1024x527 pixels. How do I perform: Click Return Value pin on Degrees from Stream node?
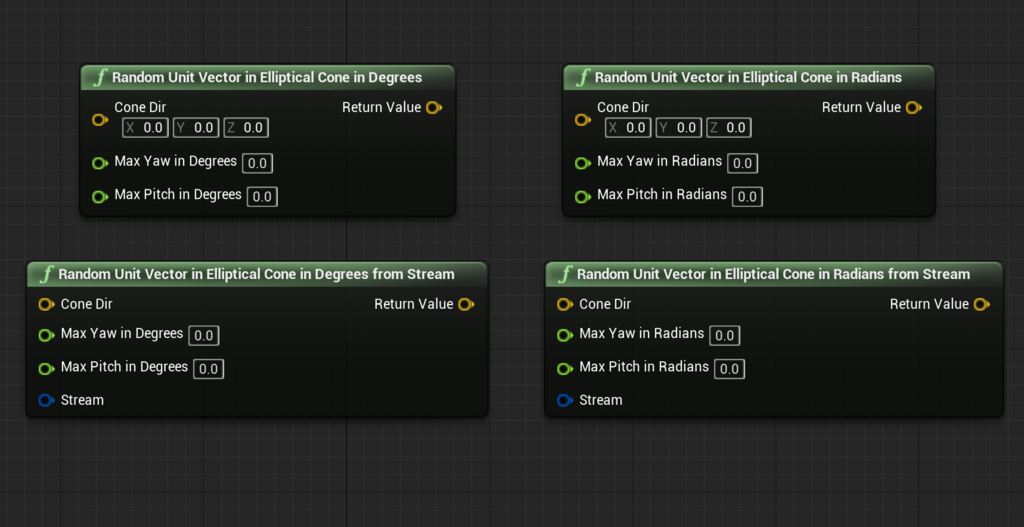[466, 304]
